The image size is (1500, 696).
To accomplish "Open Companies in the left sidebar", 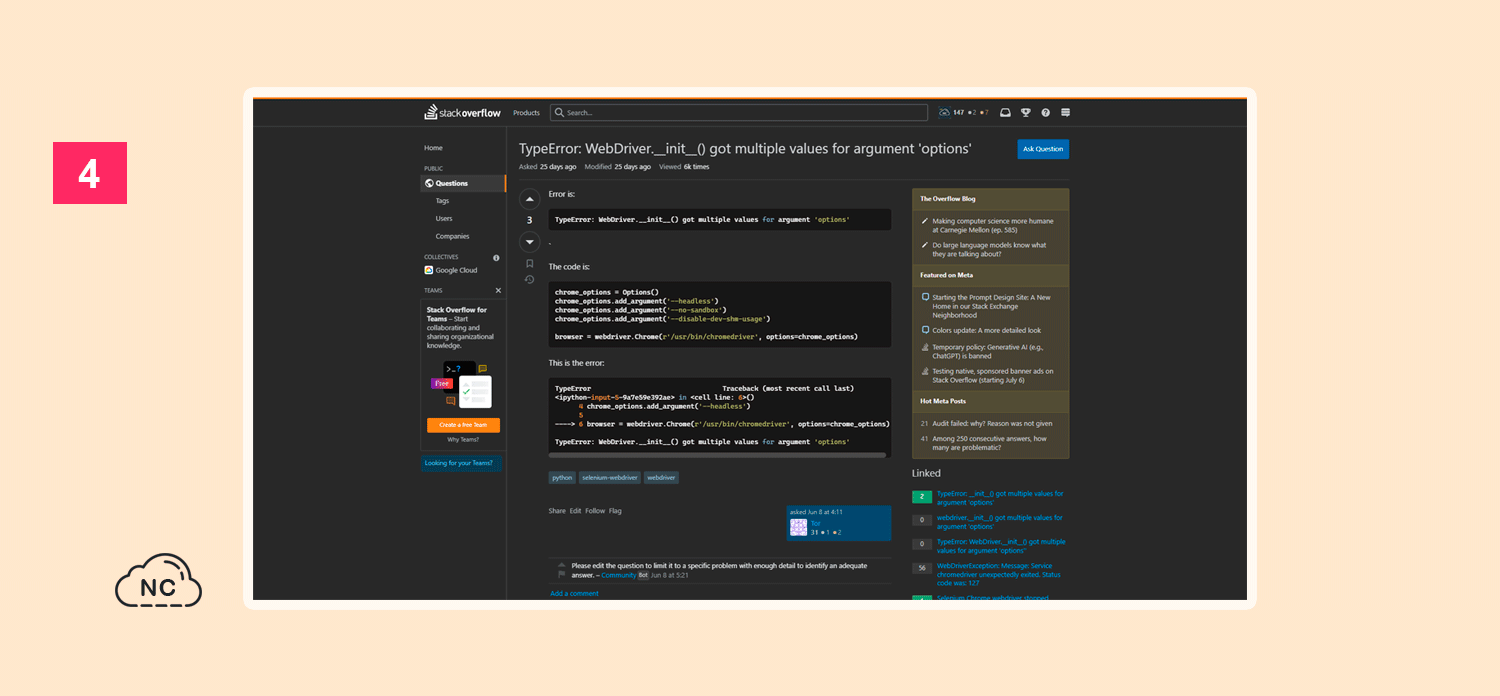I will coord(452,236).
